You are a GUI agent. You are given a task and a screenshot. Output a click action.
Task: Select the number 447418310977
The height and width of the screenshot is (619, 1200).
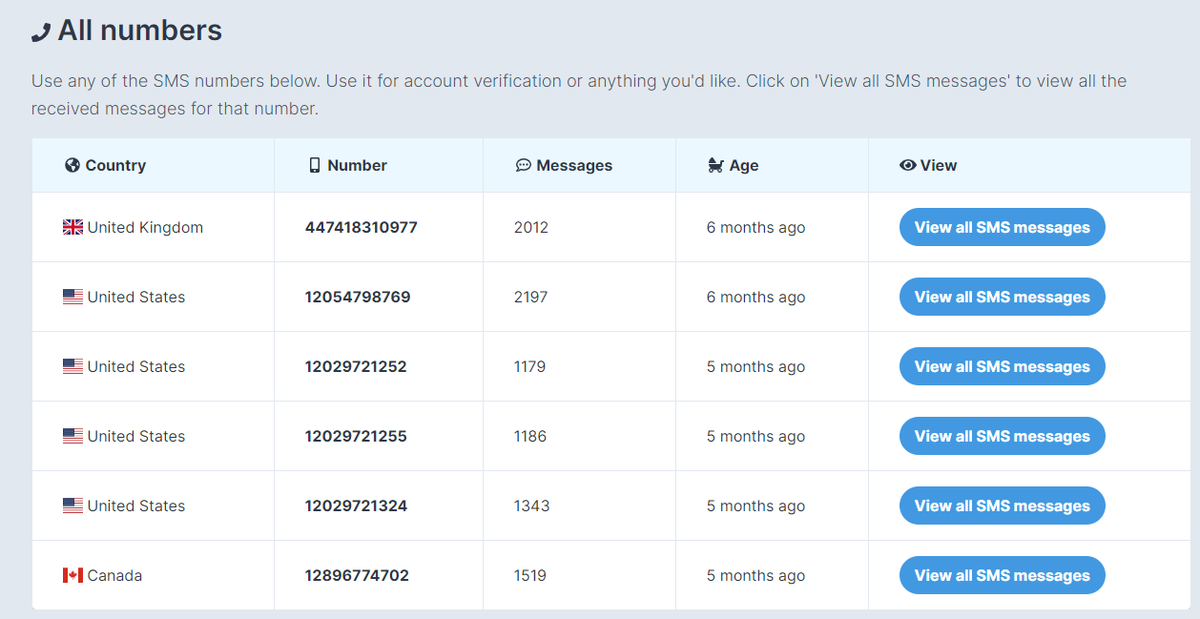pos(361,227)
